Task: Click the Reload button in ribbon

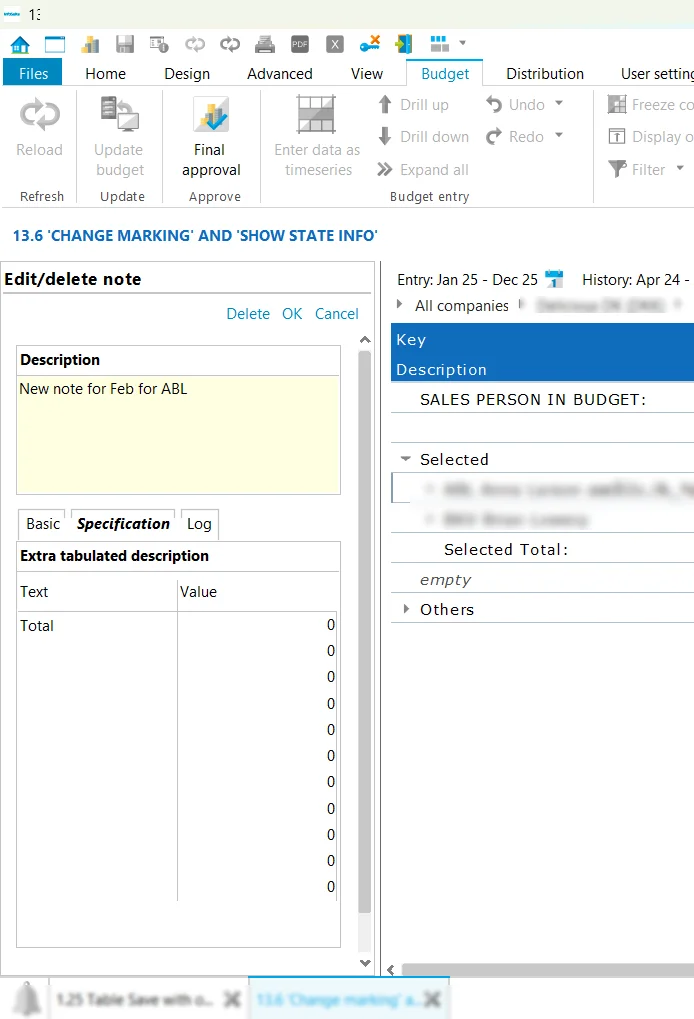Action: coord(40,128)
